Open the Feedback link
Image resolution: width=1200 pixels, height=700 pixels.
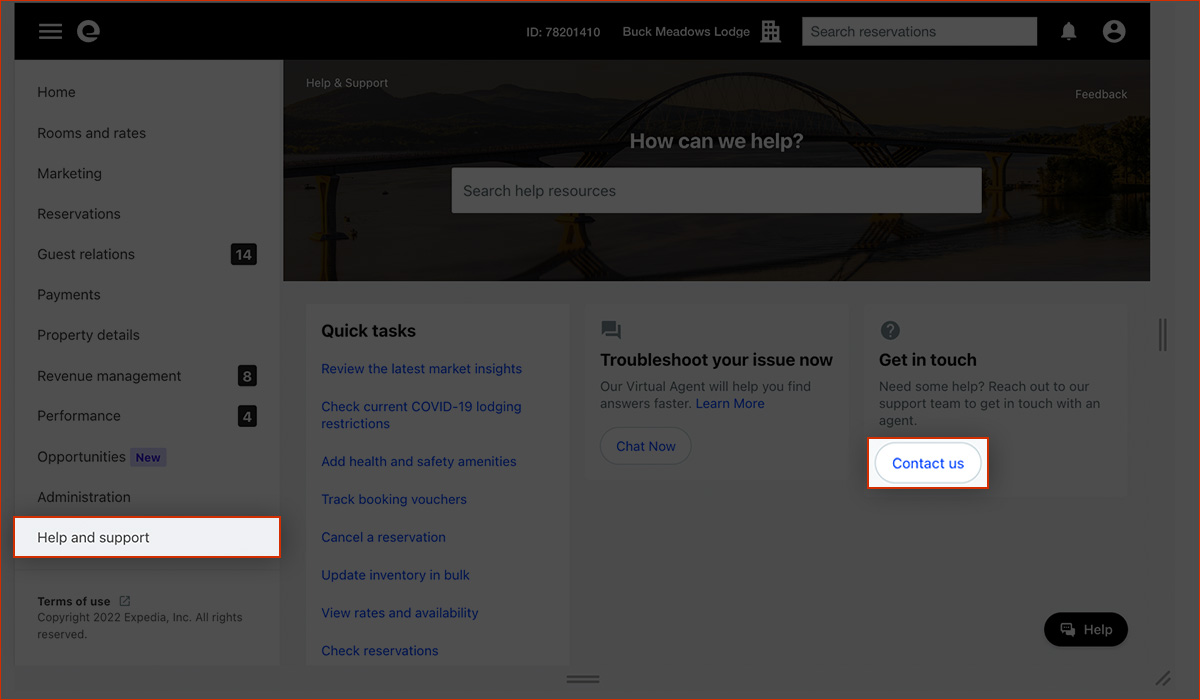click(x=1101, y=94)
